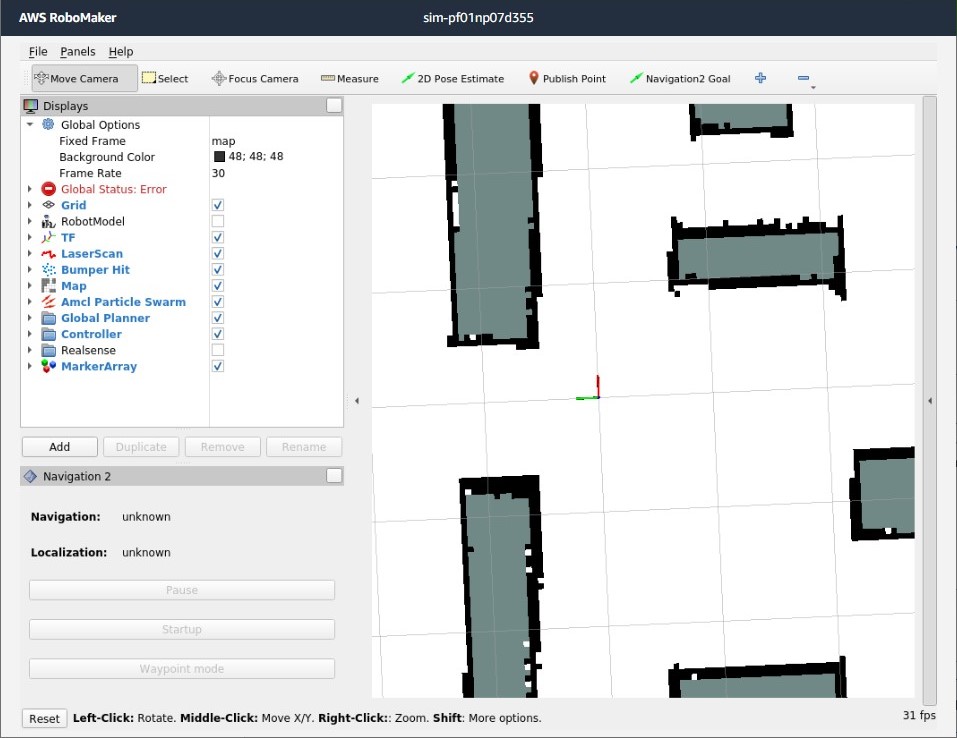957x738 pixels.
Task: Click the Realsense folder icon
Action: pyautogui.click(x=48, y=350)
